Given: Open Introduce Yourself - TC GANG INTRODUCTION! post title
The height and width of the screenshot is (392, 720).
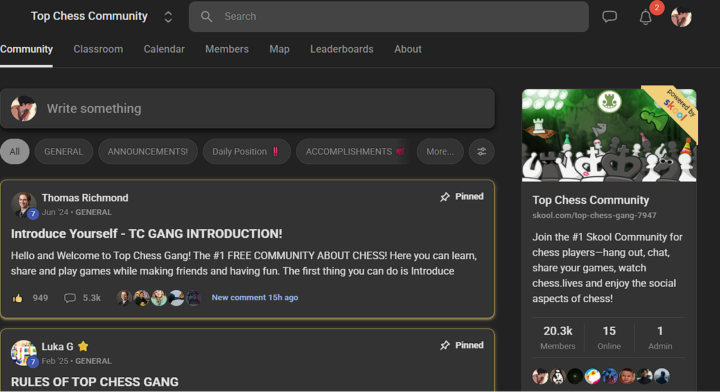Looking at the screenshot, I should [x=146, y=234].
